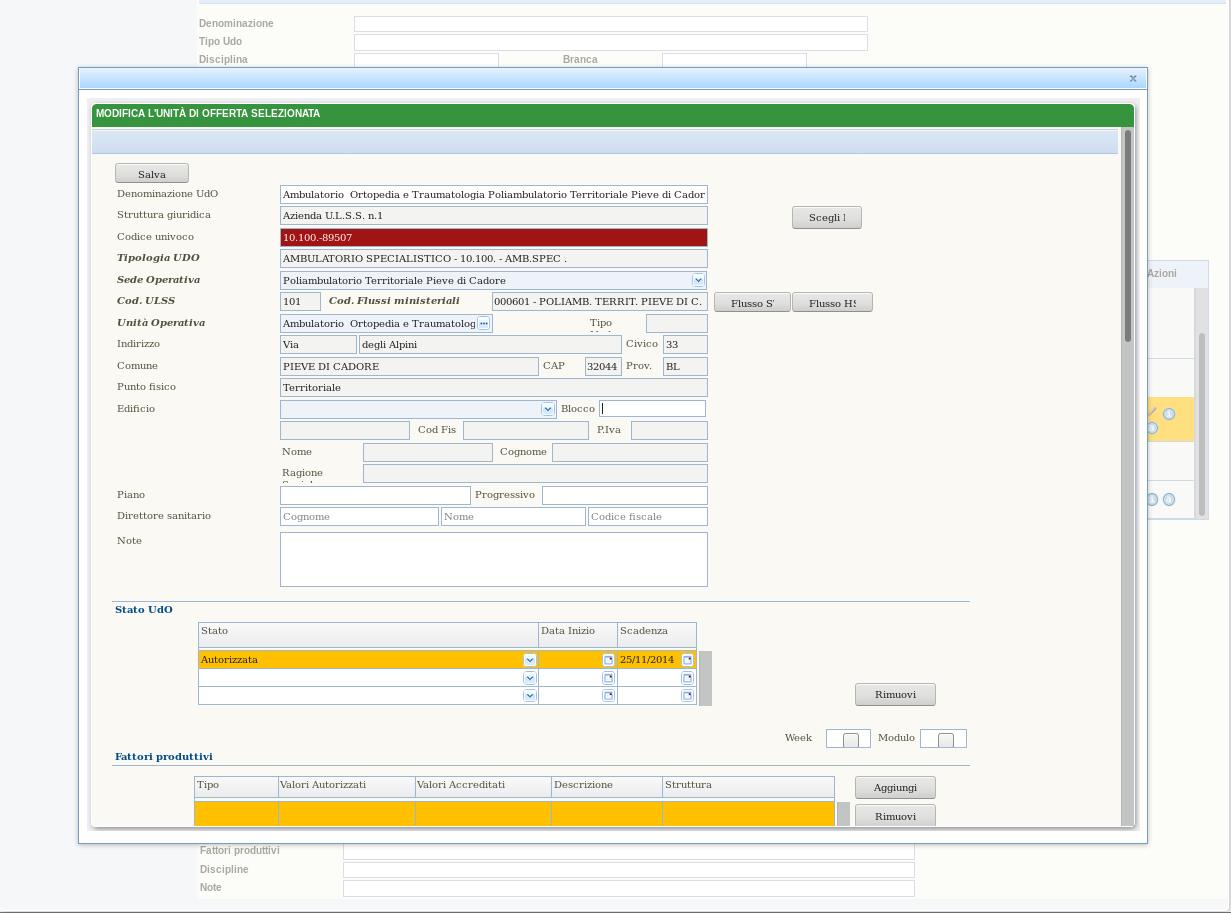
Task: Toggle the Week checkbox
Action: [850, 739]
